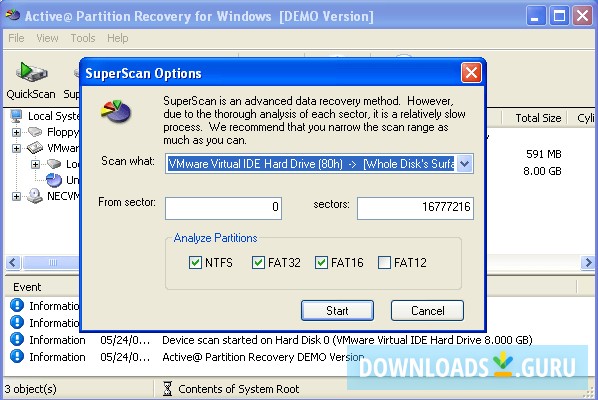
Task: Maximize the Active@ Partition Recovery window
Action: point(559,16)
